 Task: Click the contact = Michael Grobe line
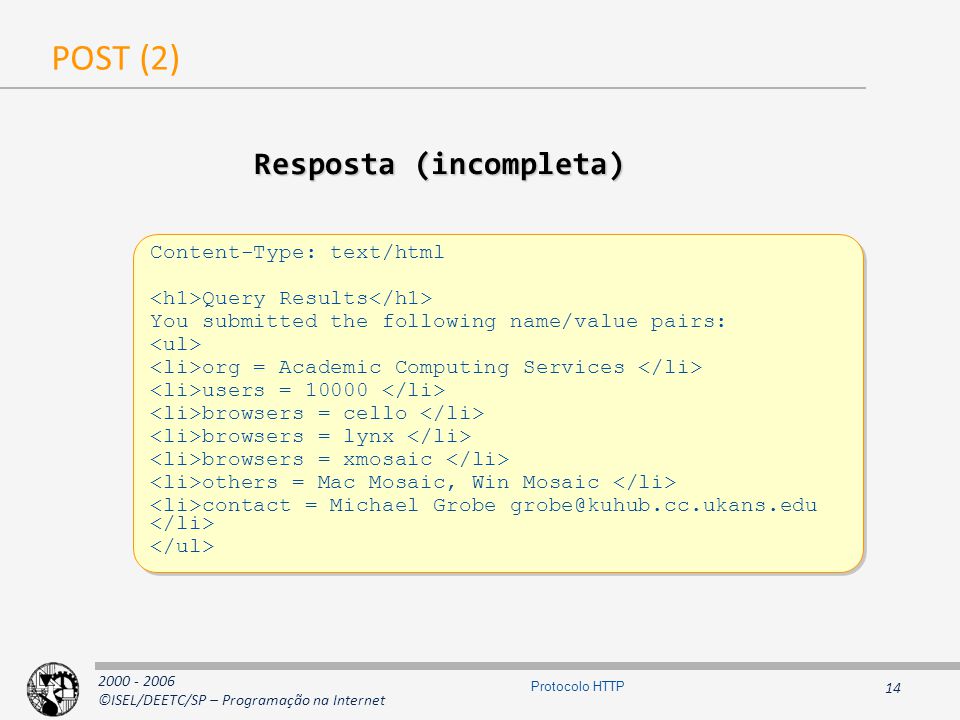click(x=484, y=514)
